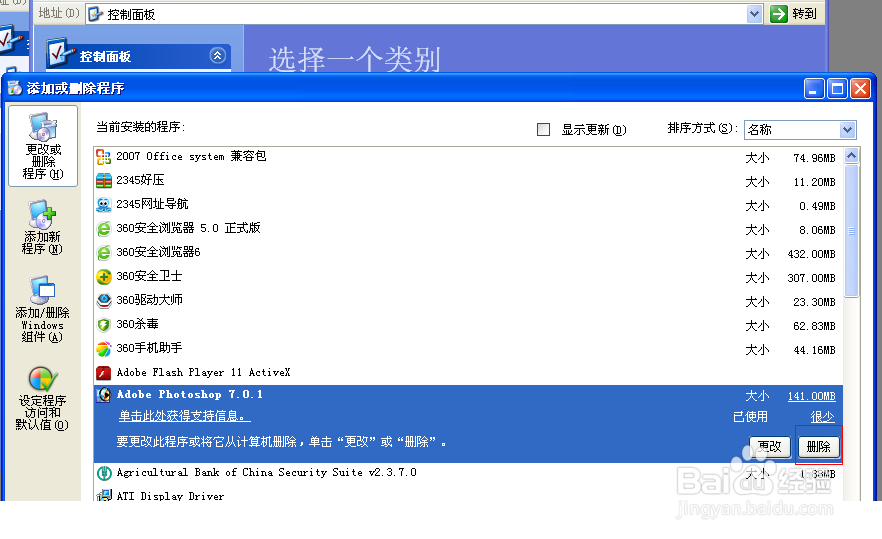
Task: Select Adobe Flash Player 11 ActiveX entry
Action: tap(468, 373)
